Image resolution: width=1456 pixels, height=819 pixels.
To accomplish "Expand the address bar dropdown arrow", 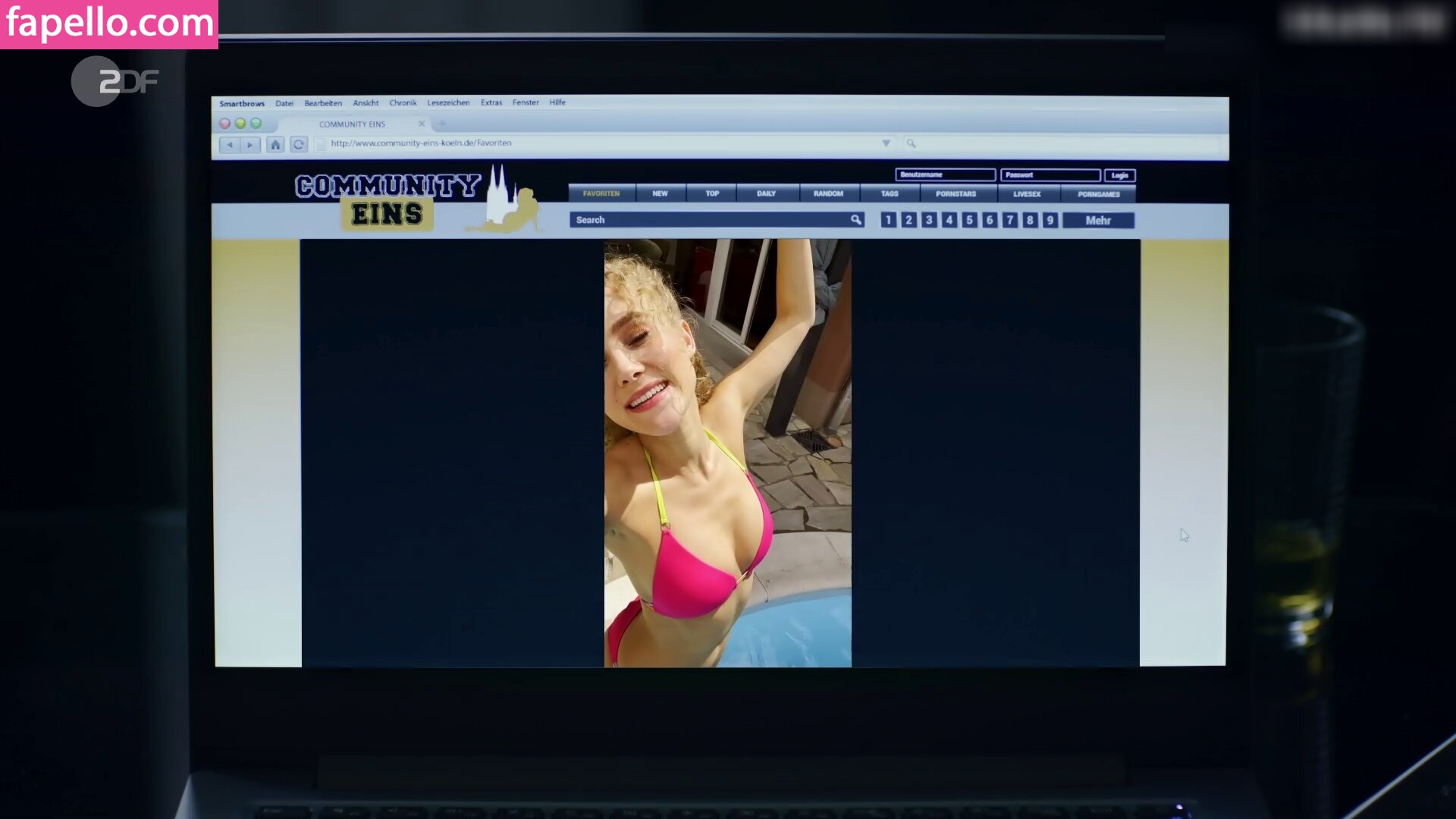I will tap(886, 143).
